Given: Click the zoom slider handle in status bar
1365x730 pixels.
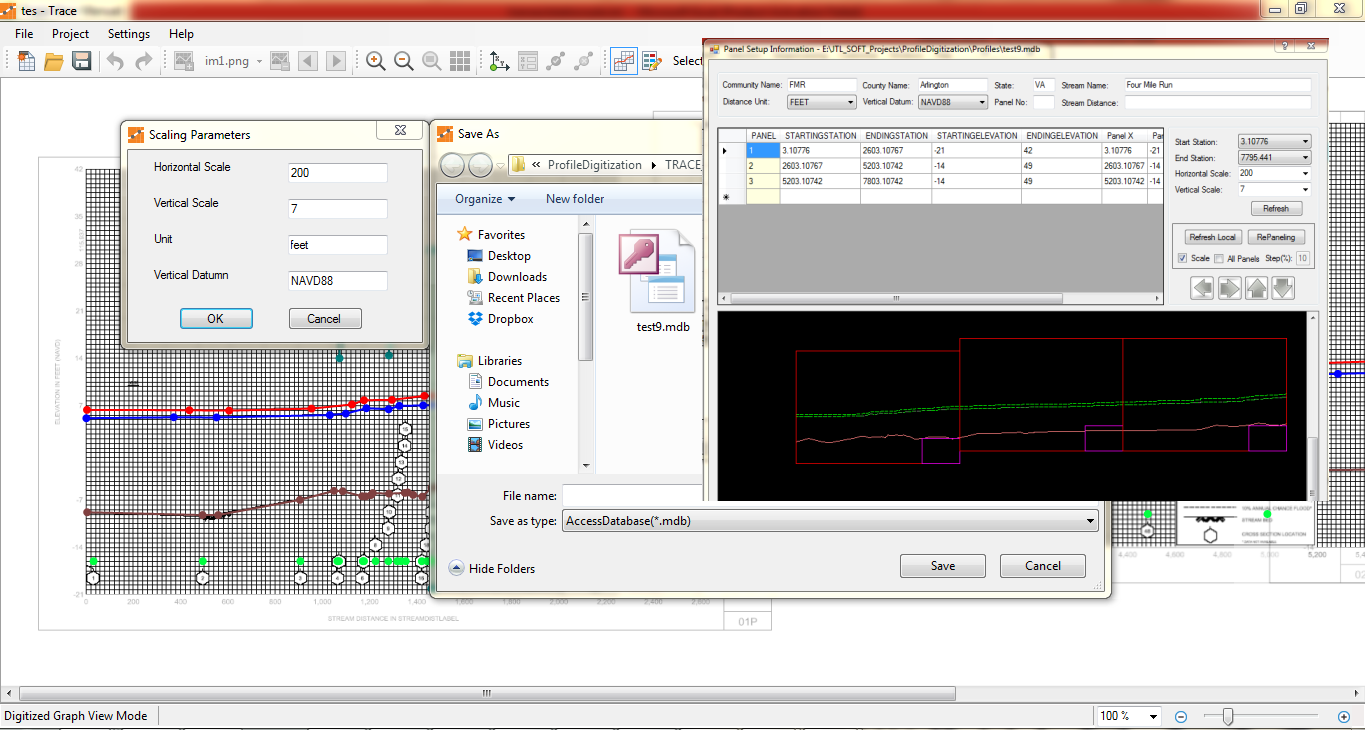Looking at the screenshot, I should 1228,716.
